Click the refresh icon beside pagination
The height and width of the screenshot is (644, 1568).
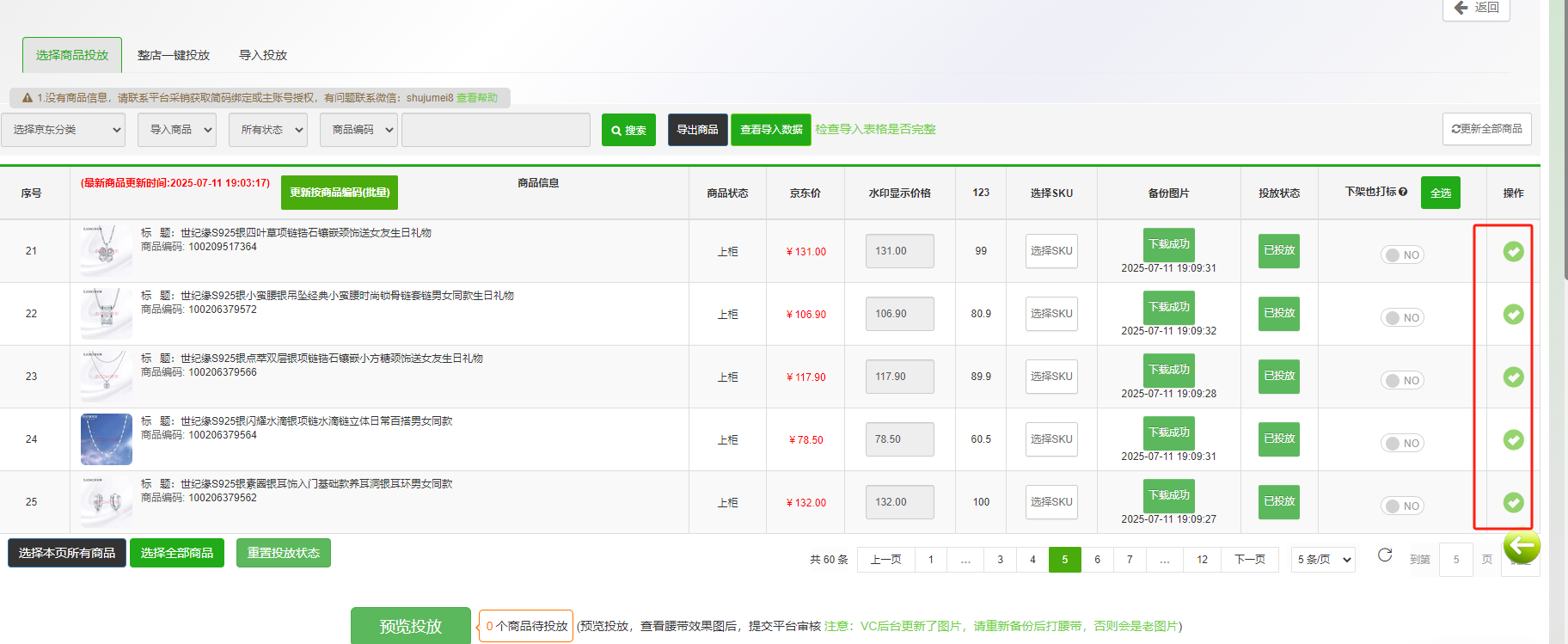[x=1384, y=555]
